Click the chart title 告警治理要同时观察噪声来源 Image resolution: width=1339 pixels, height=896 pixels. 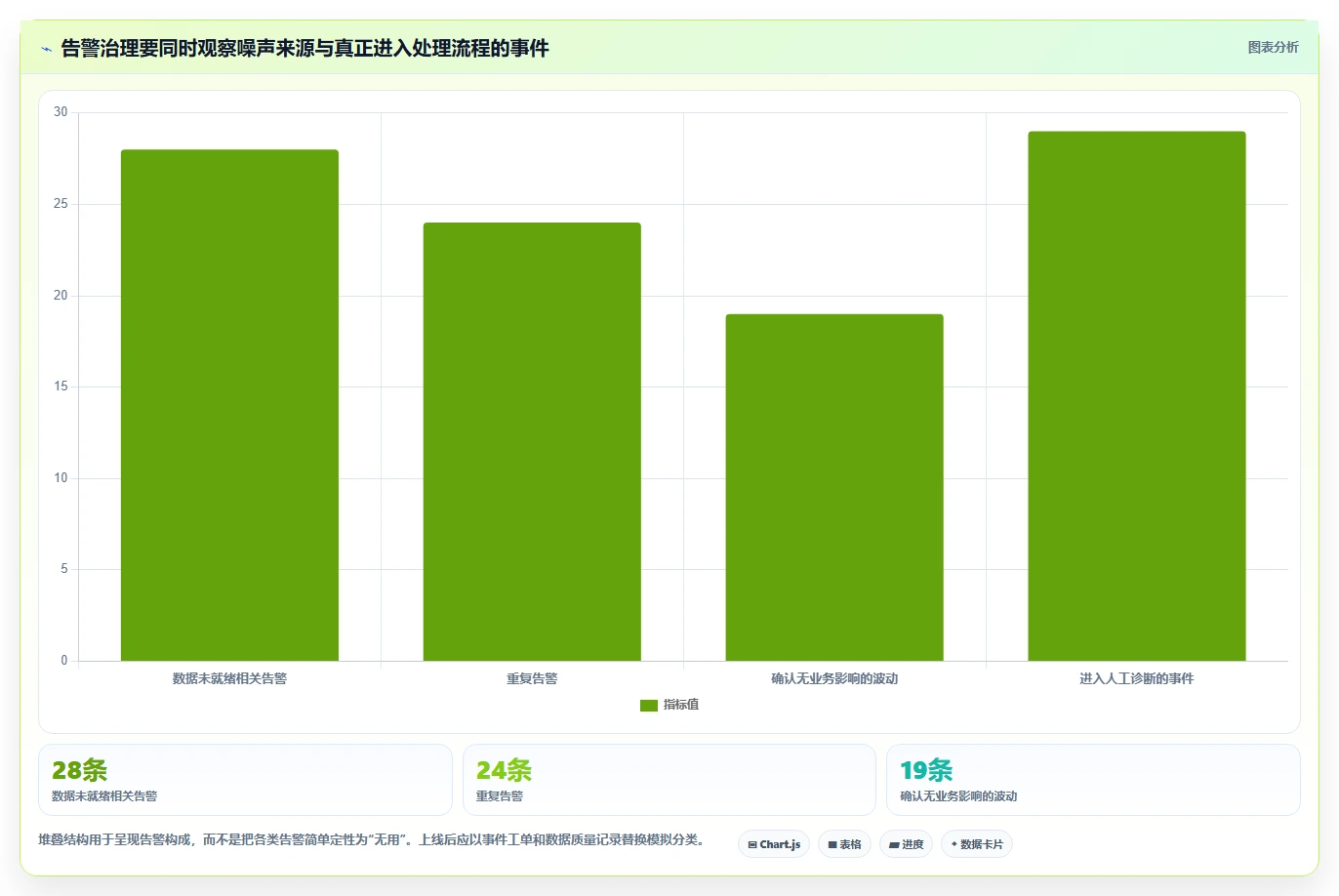(304, 48)
